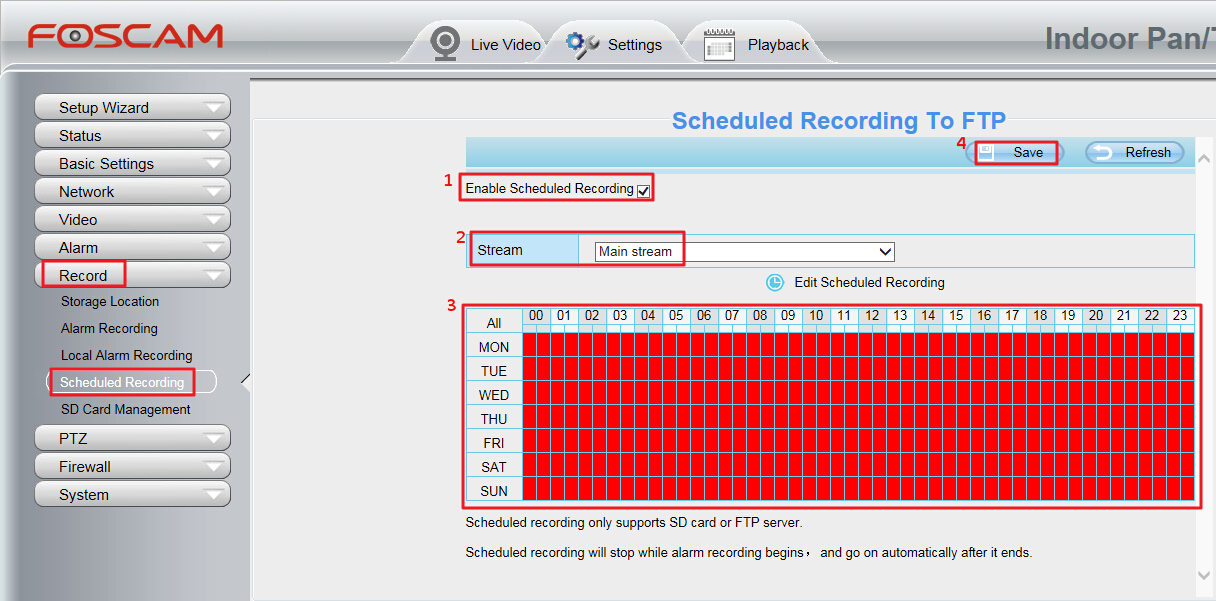Click the Settings gear icon
1216x601 pixels.
(x=582, y=44)
